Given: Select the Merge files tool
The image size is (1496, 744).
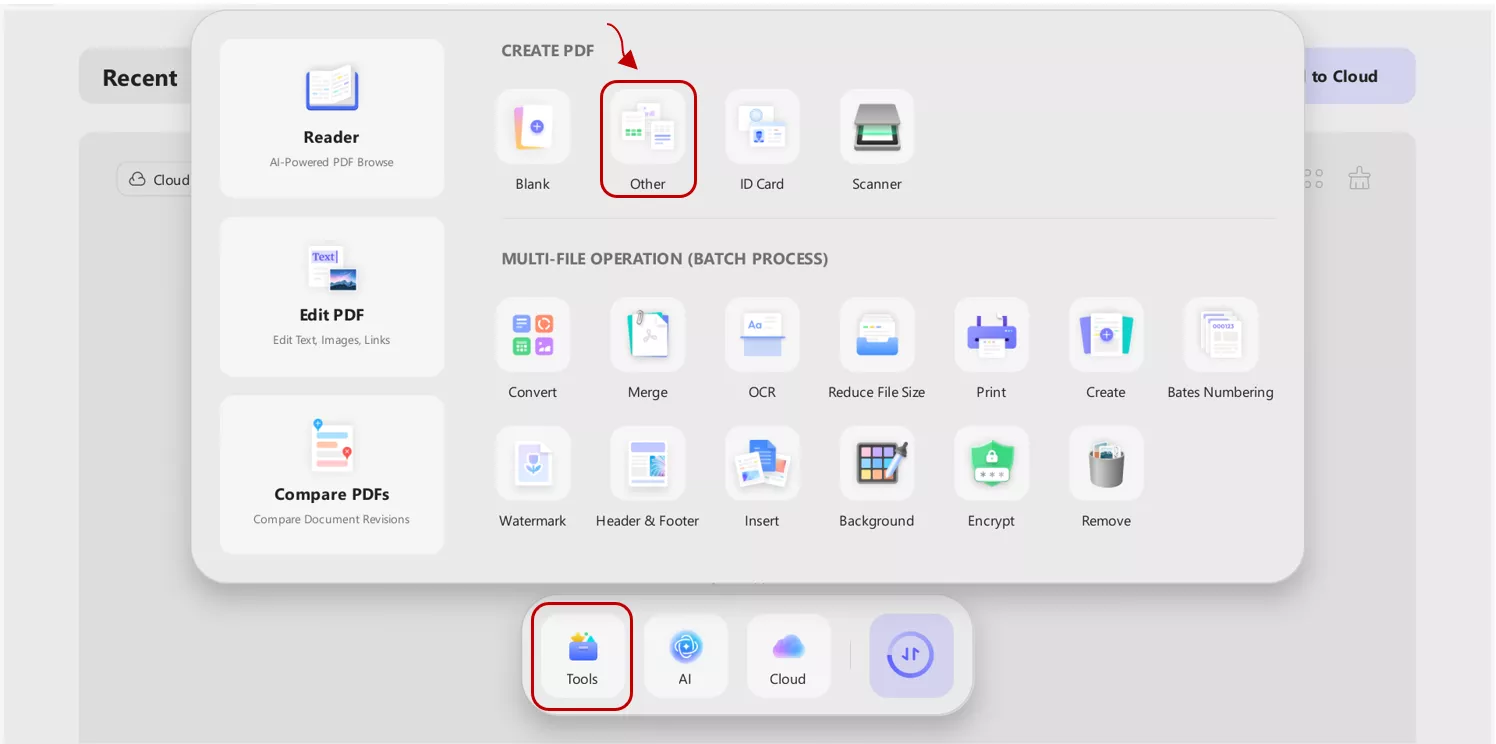Looking at the screenshot, I should (647, 335).
